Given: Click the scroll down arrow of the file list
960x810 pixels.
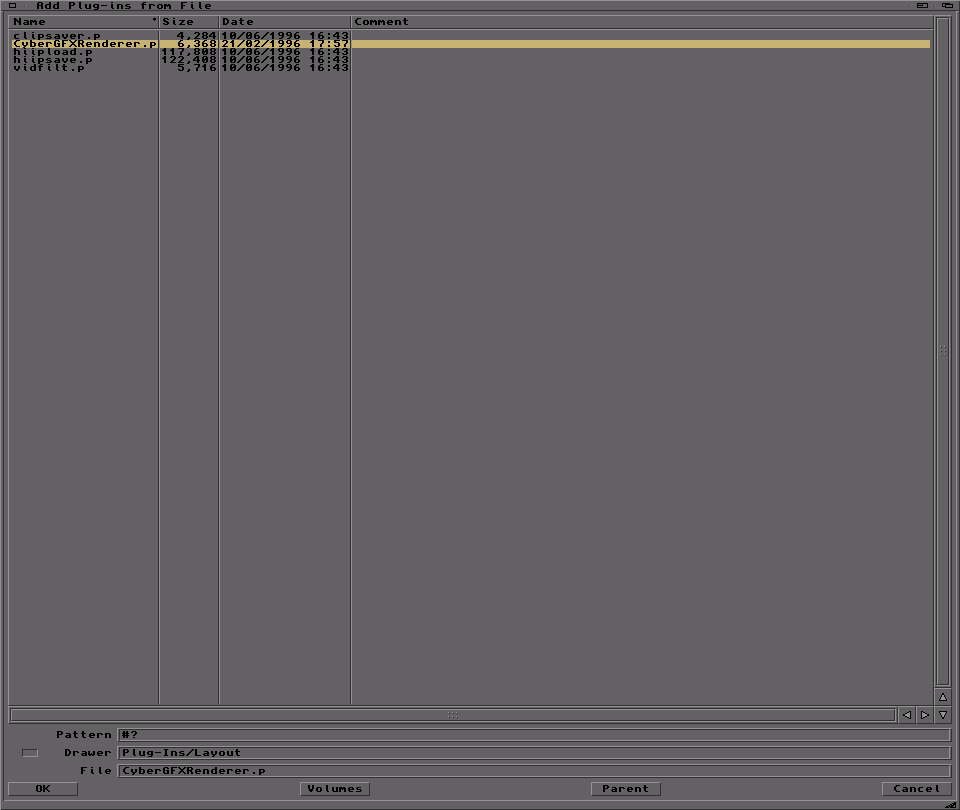Looking at the screenshot, I should tap(943, 715).
